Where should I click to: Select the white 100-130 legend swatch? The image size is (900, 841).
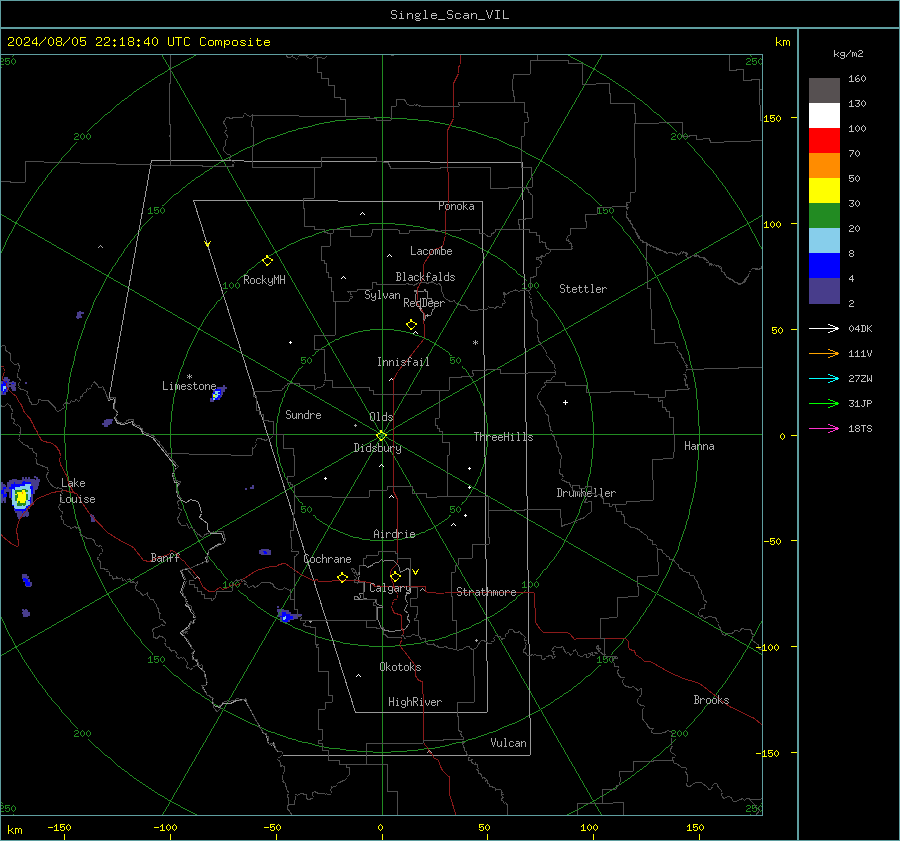tap(824, 116)
